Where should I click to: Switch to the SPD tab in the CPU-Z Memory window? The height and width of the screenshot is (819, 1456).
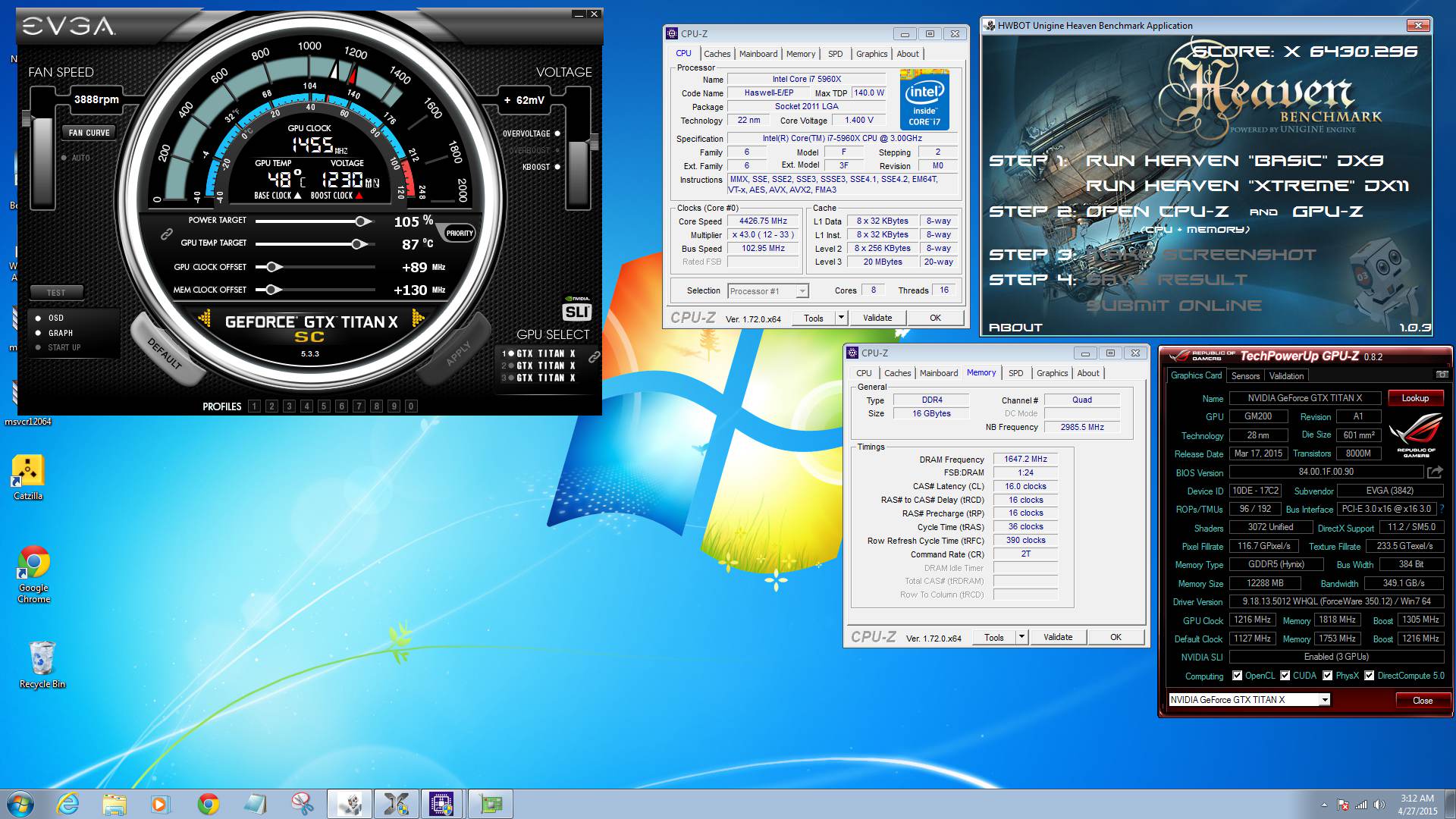[x=1015, y=373]
